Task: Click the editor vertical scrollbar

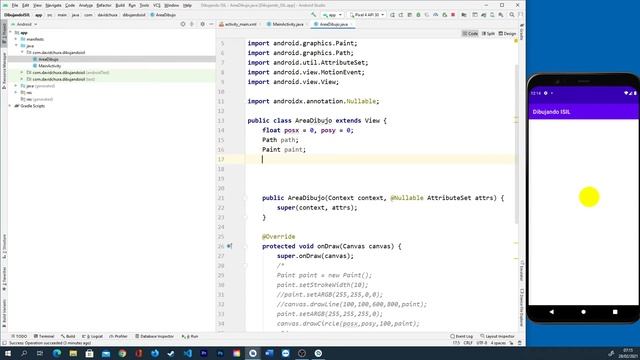Action: coord(516,143)
